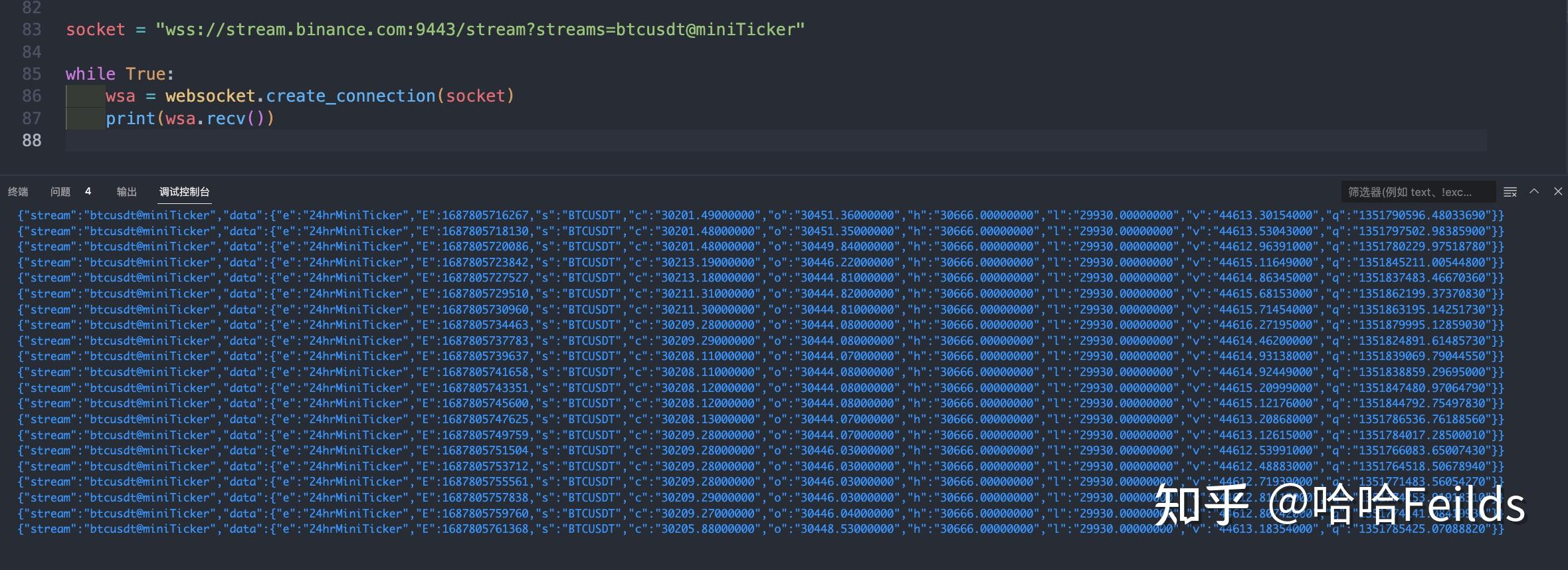Select console row with timestamp 1687805761368
Image resolution: width=1568 pixels, height=570 pixels.
pyautogui.click(x=761, y=529)
